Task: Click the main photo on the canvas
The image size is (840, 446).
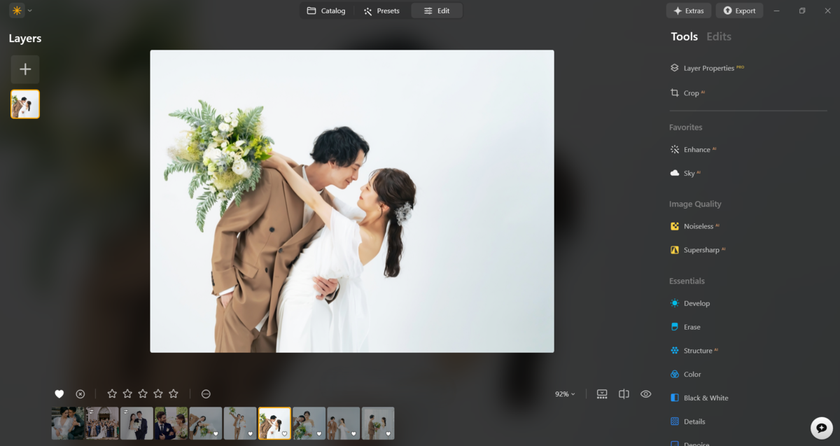Action: [x=352, y=201]
